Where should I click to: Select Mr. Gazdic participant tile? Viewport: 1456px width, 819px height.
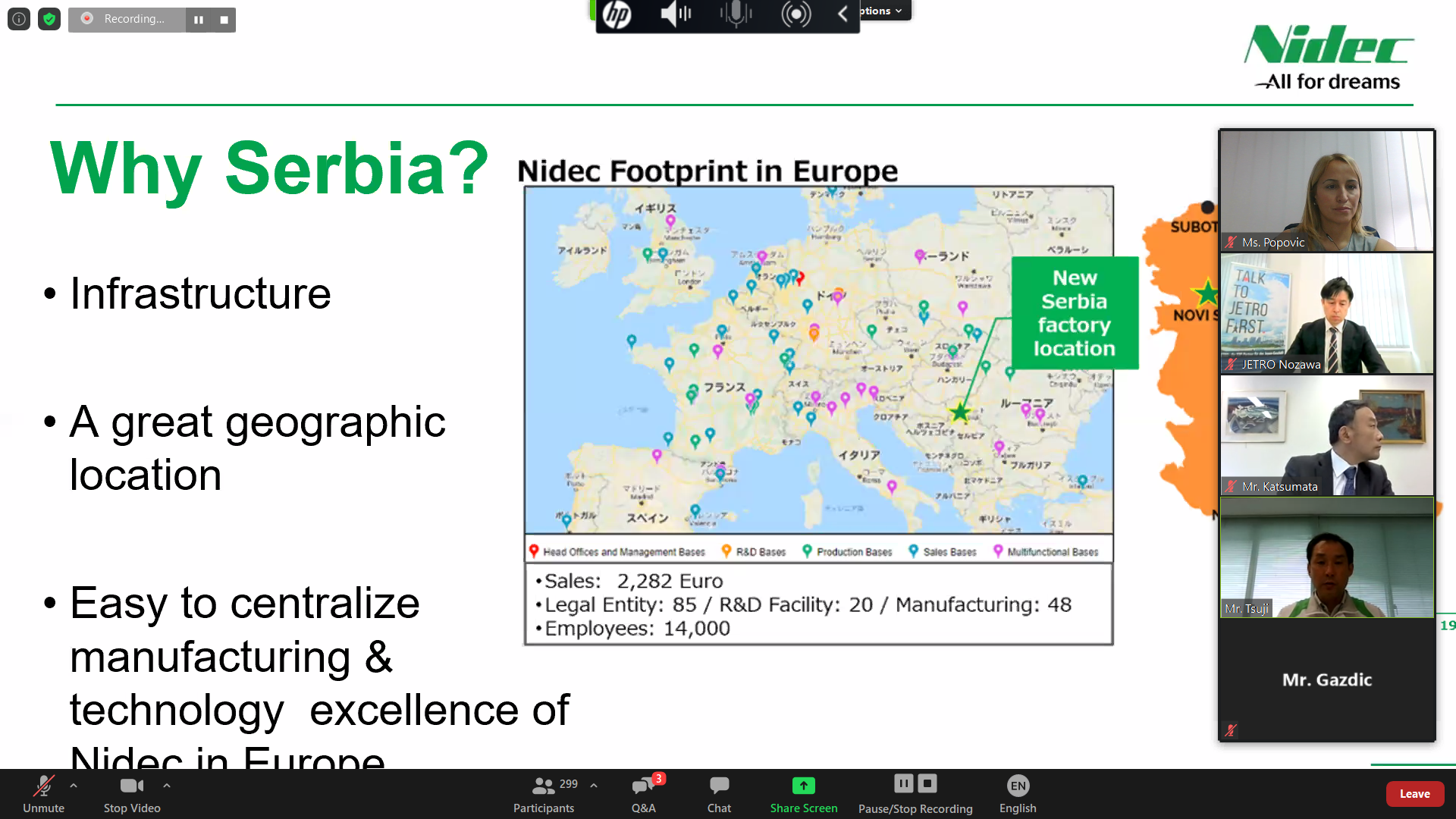click(1327, 679)
